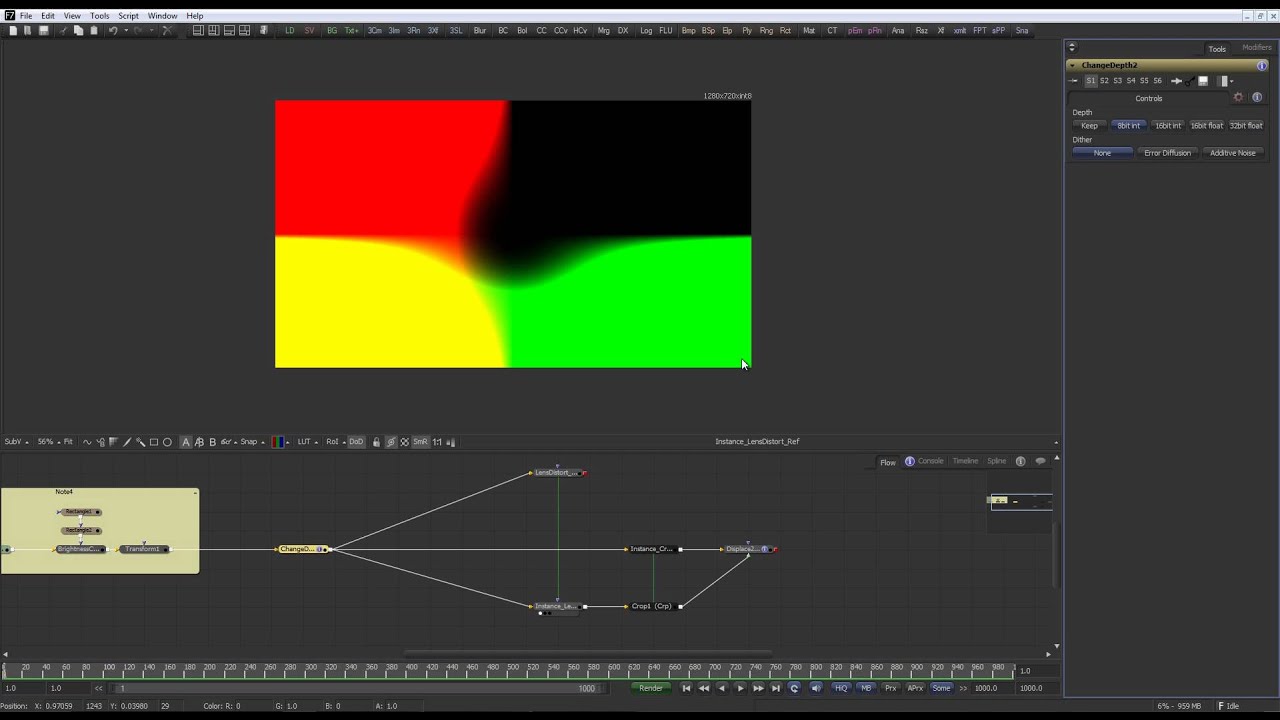Switch to the Modifiers tab
Image resolution: width=1280 pixels, height=720 pixels.
1256,48
